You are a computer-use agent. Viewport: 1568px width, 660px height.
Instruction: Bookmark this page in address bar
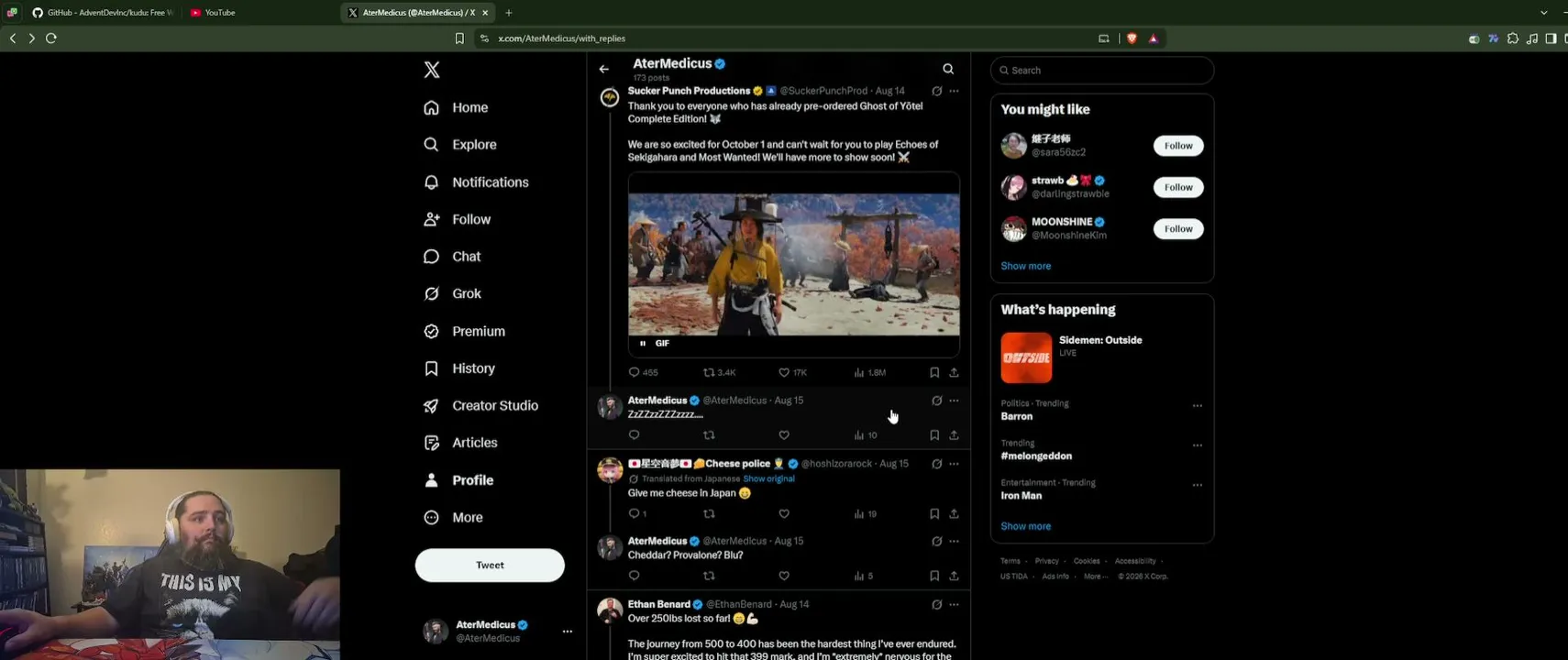click(459, 38)
